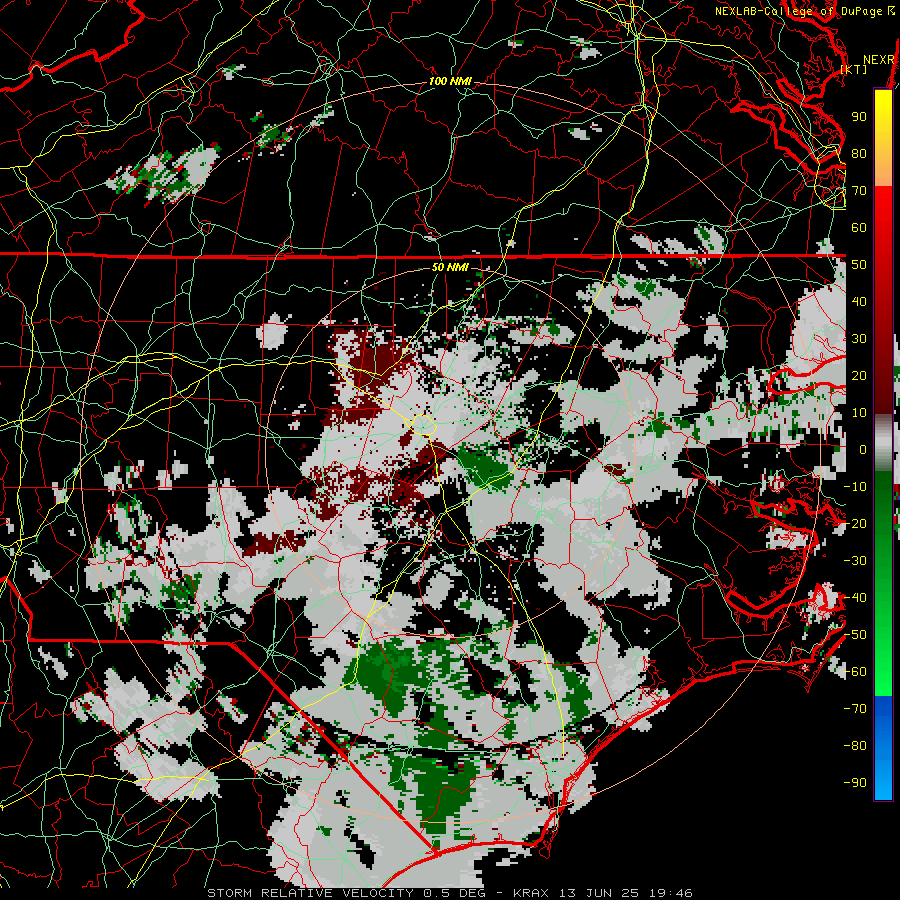Click the 30 value on the velocity scale
Viewport: 900px width, 900px height.
[859, 339]
